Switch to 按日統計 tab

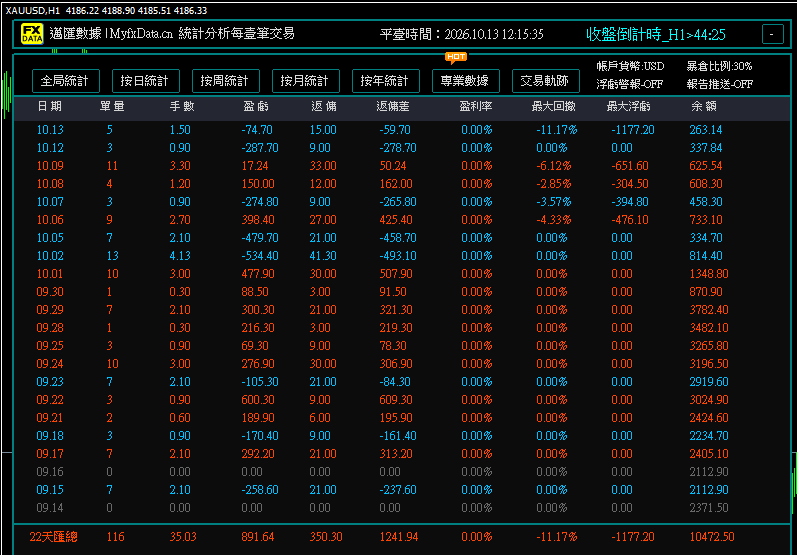tap(146, 81)
